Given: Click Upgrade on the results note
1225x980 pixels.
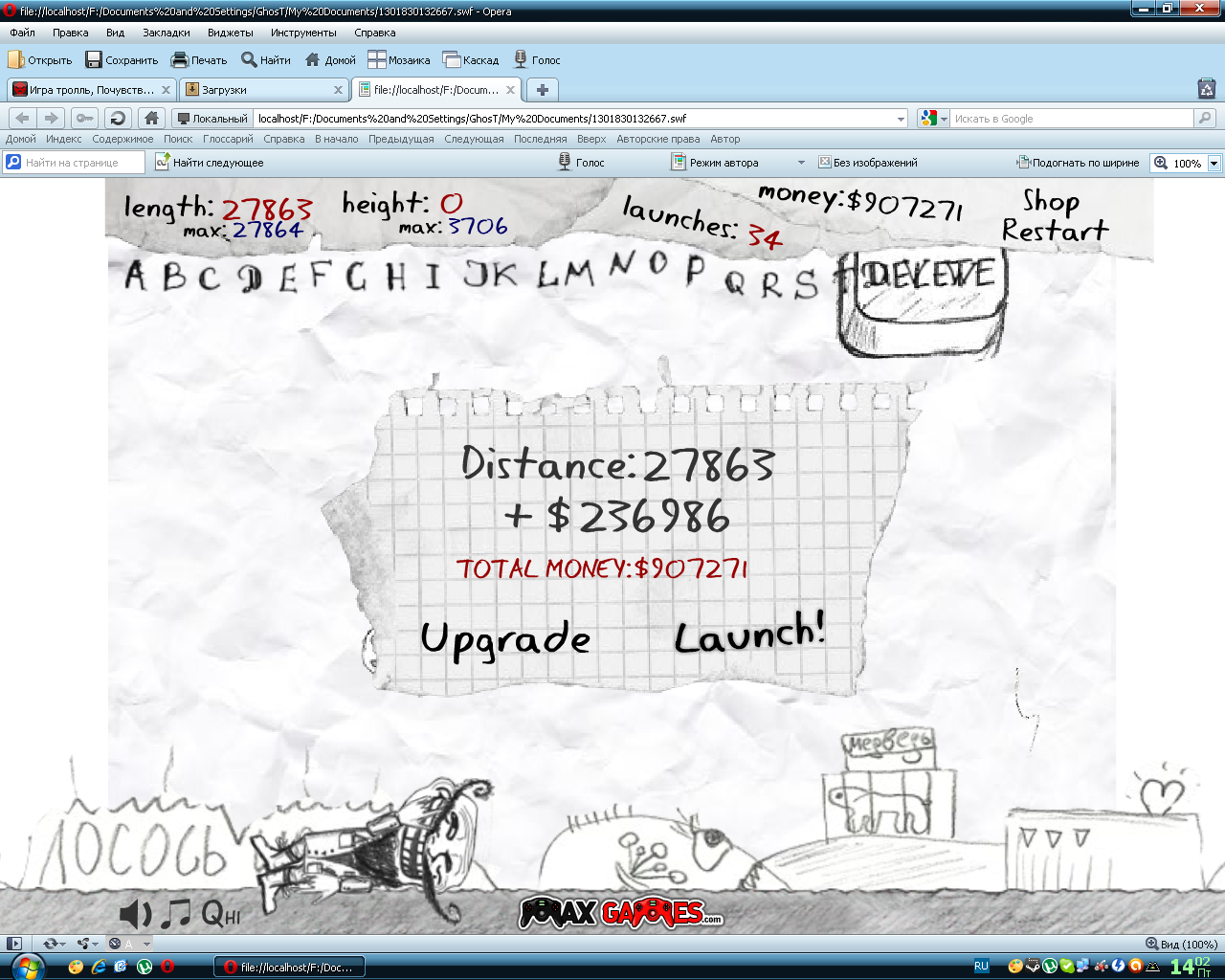Looking at the screenshot, I should click(x=505, y=639).
